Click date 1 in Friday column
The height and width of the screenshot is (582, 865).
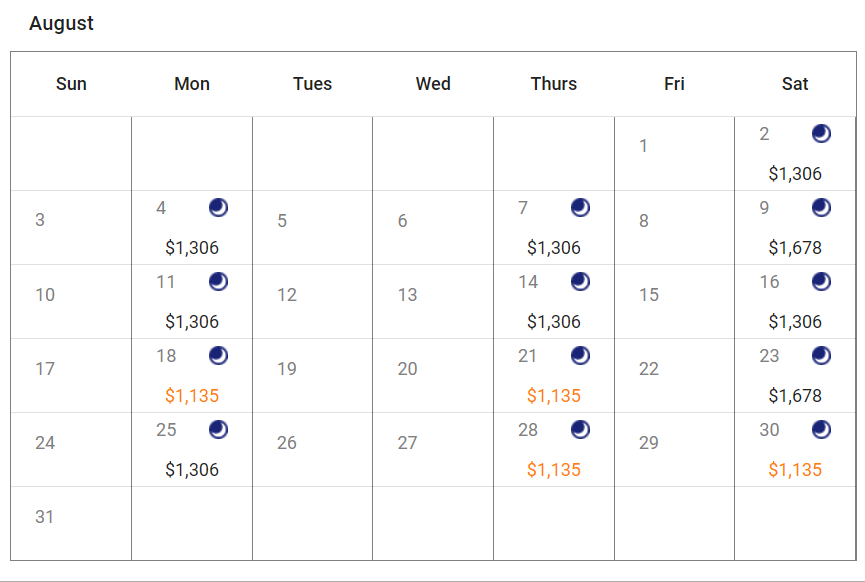[x=643, y=146]
